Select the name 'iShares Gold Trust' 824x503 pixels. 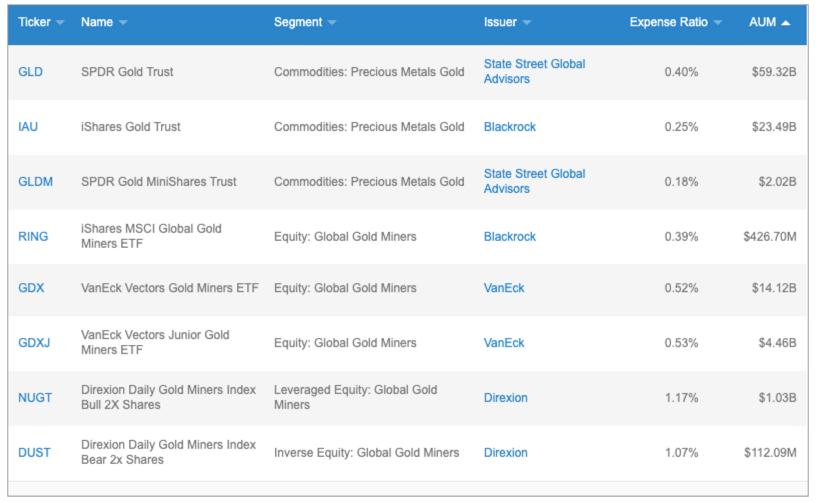coord(131,127)
